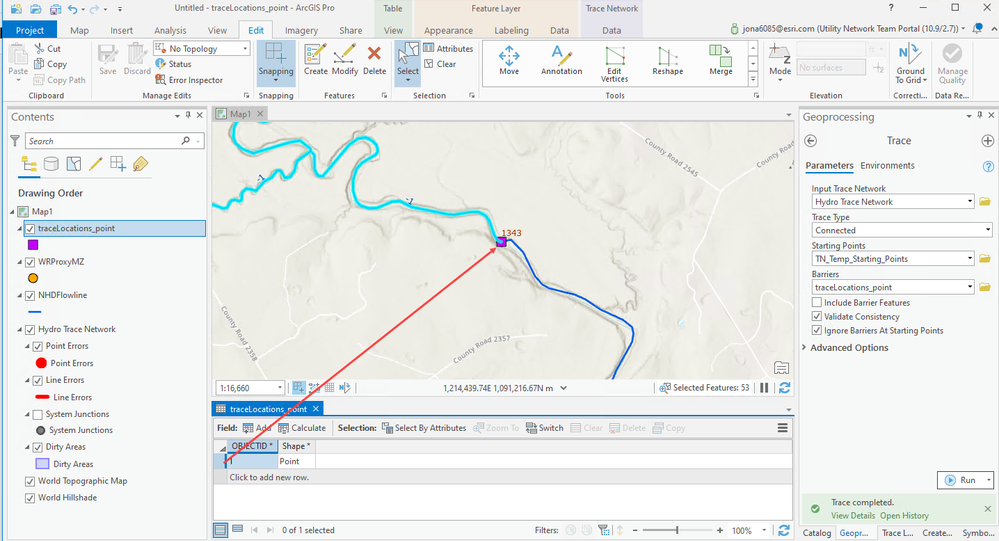Open attribute table menu icon
Screen dimensions: 999x541
[x=782, y=428]
